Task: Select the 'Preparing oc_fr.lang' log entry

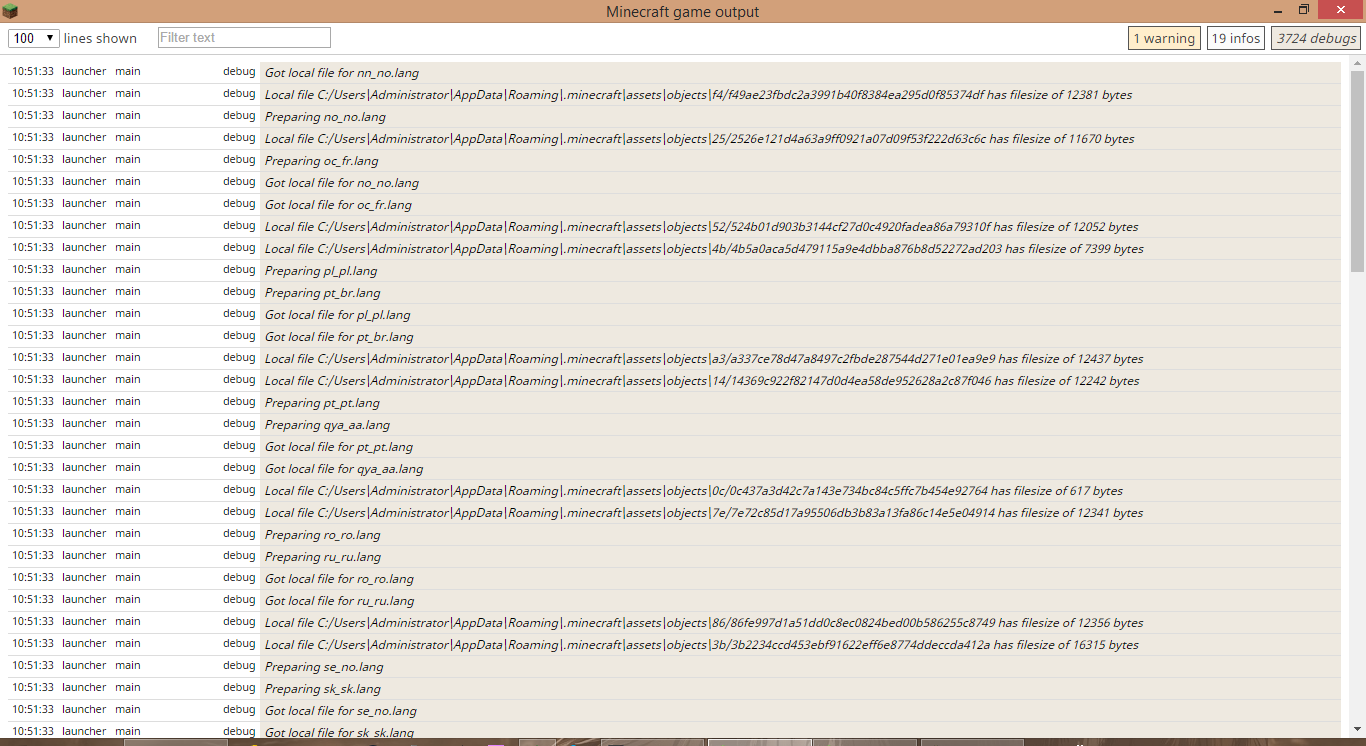Action: (x=322, y=161)
